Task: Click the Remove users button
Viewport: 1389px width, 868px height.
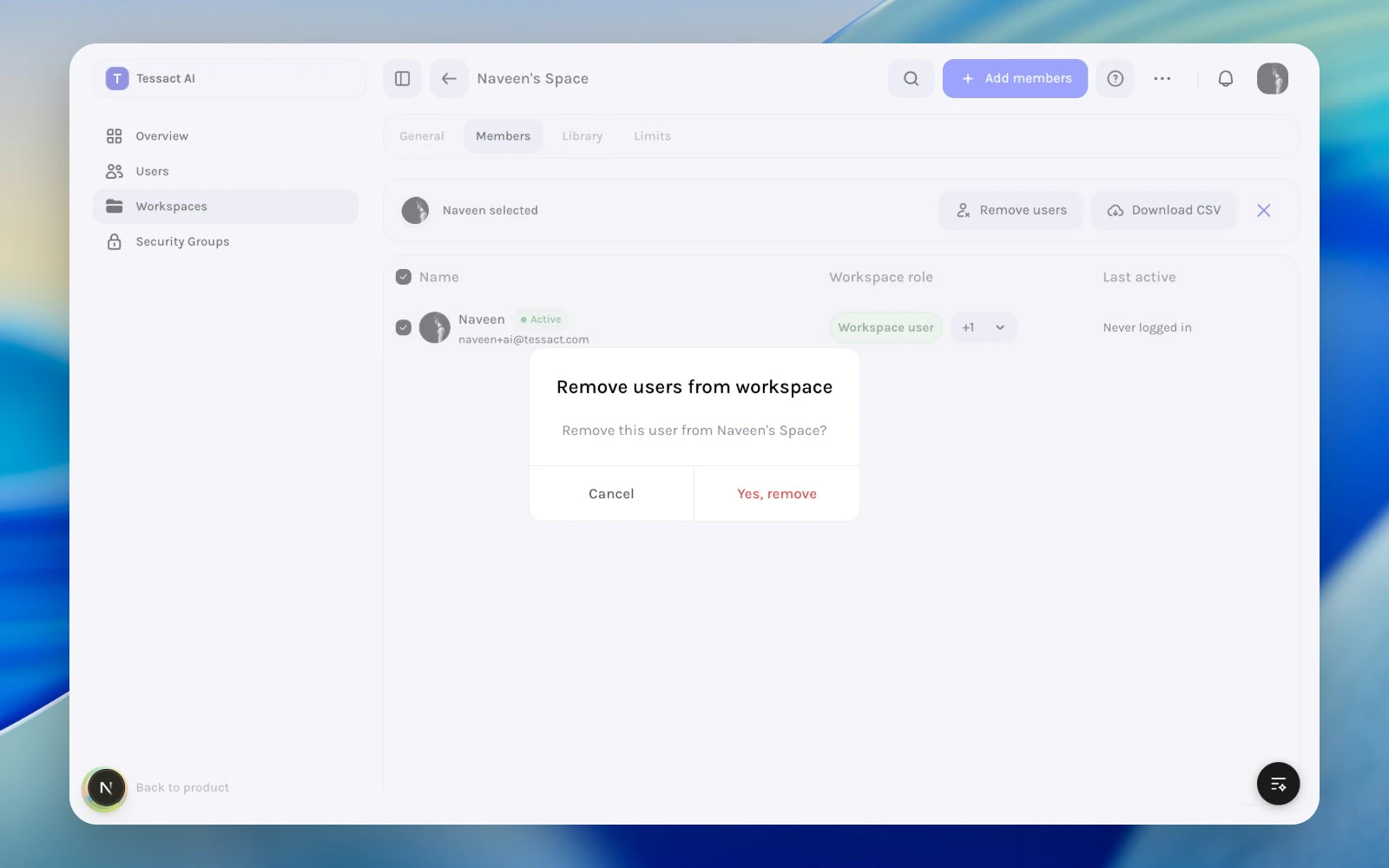Action: 1011,210
